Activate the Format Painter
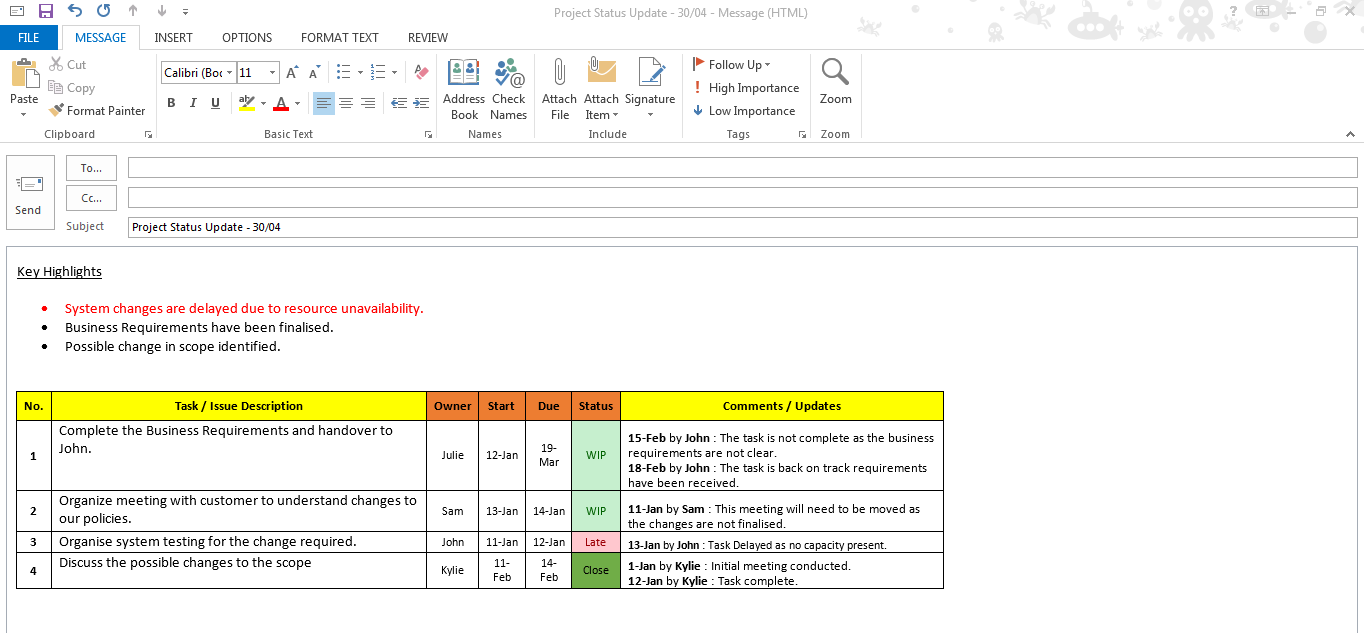Viewport: 1364px width, 633px height. [97, 110]
